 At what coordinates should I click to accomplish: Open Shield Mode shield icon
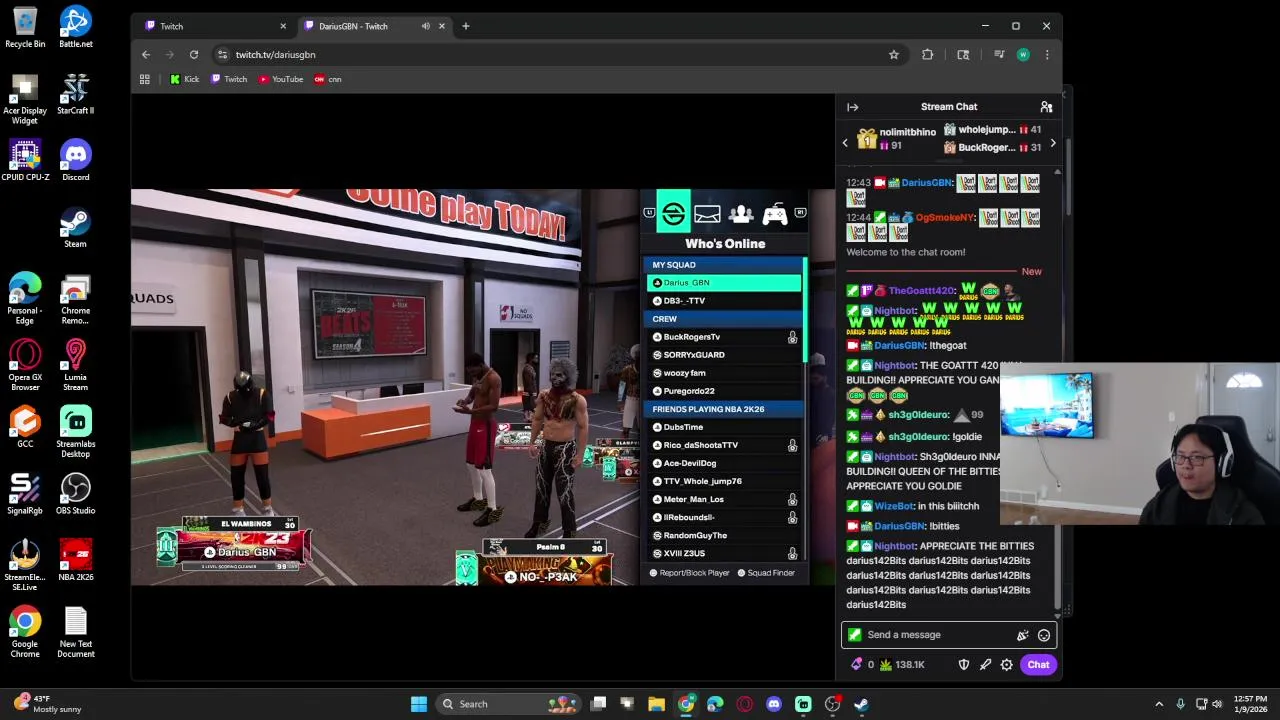pos(964,664)
